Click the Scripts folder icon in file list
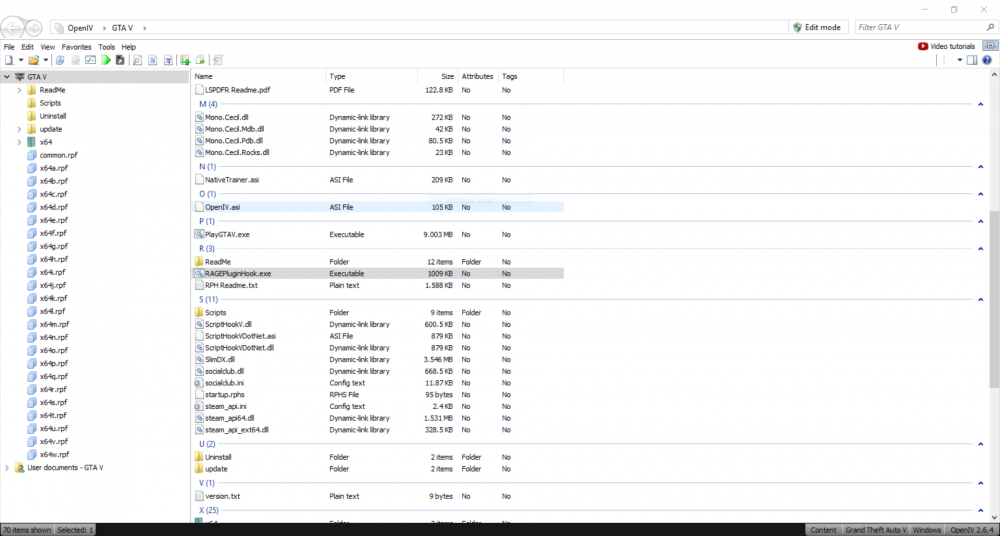Viewport: 1000px width, 536px height. point(198,313)
